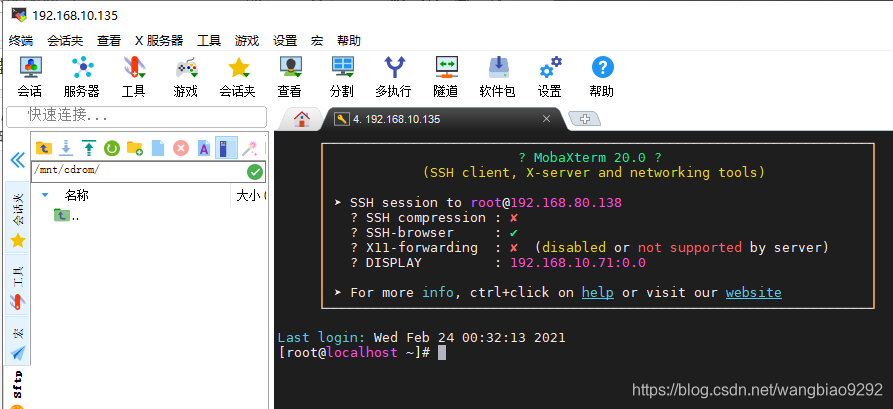Click root@192.168.80.138 text in banner

click(x=546, y=203)
